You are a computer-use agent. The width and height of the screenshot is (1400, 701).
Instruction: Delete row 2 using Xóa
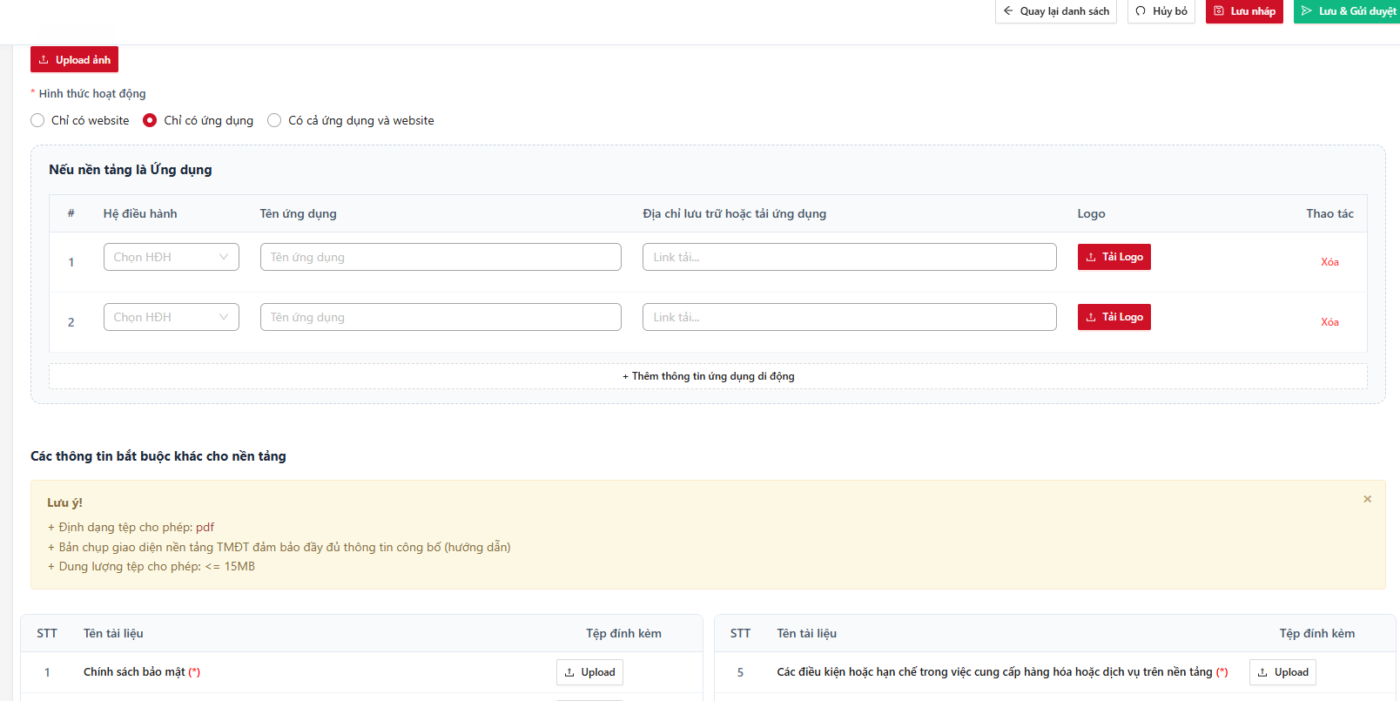coord(1329,322)
